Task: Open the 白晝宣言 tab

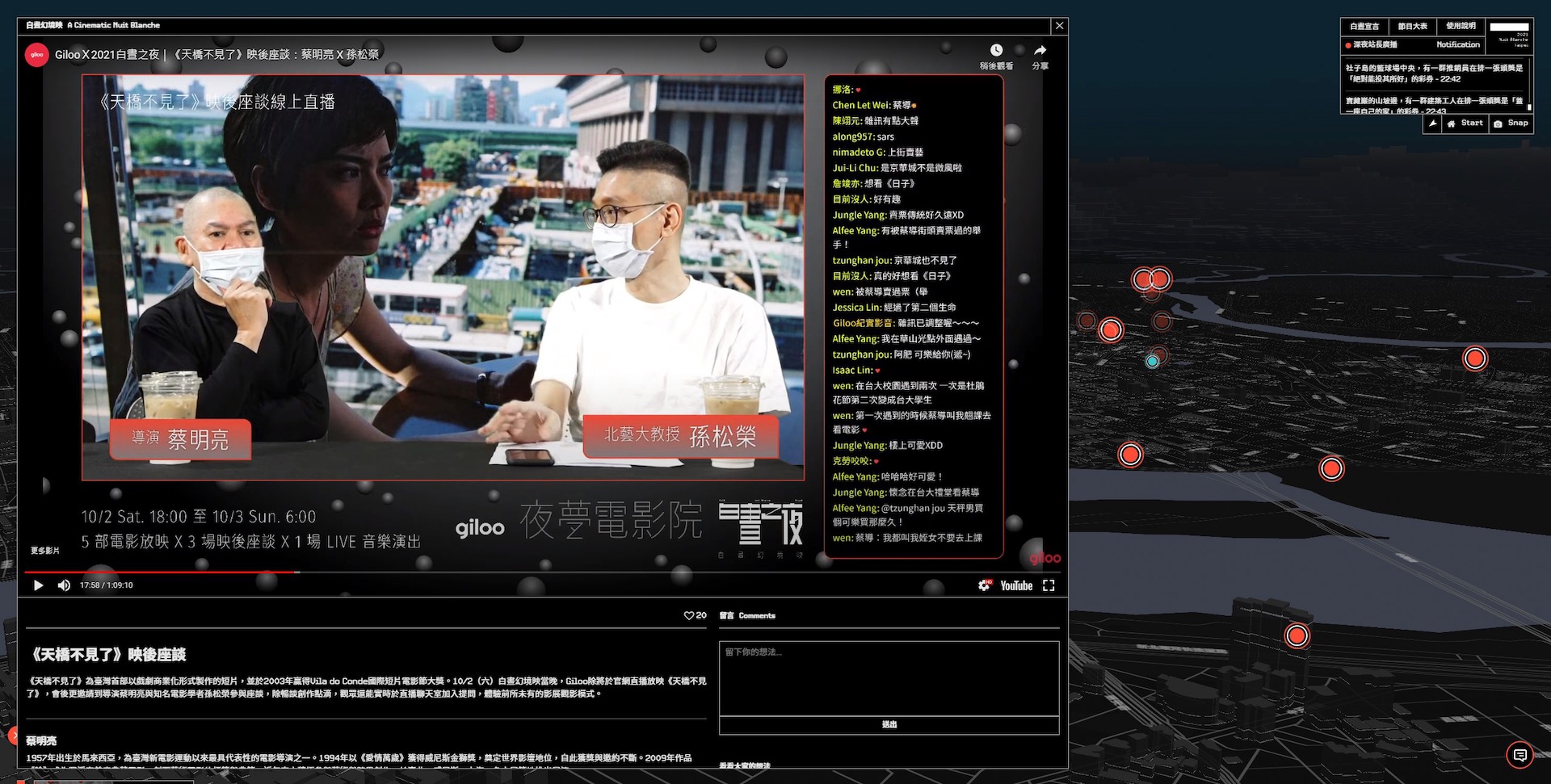Action: pos(1364,27)
